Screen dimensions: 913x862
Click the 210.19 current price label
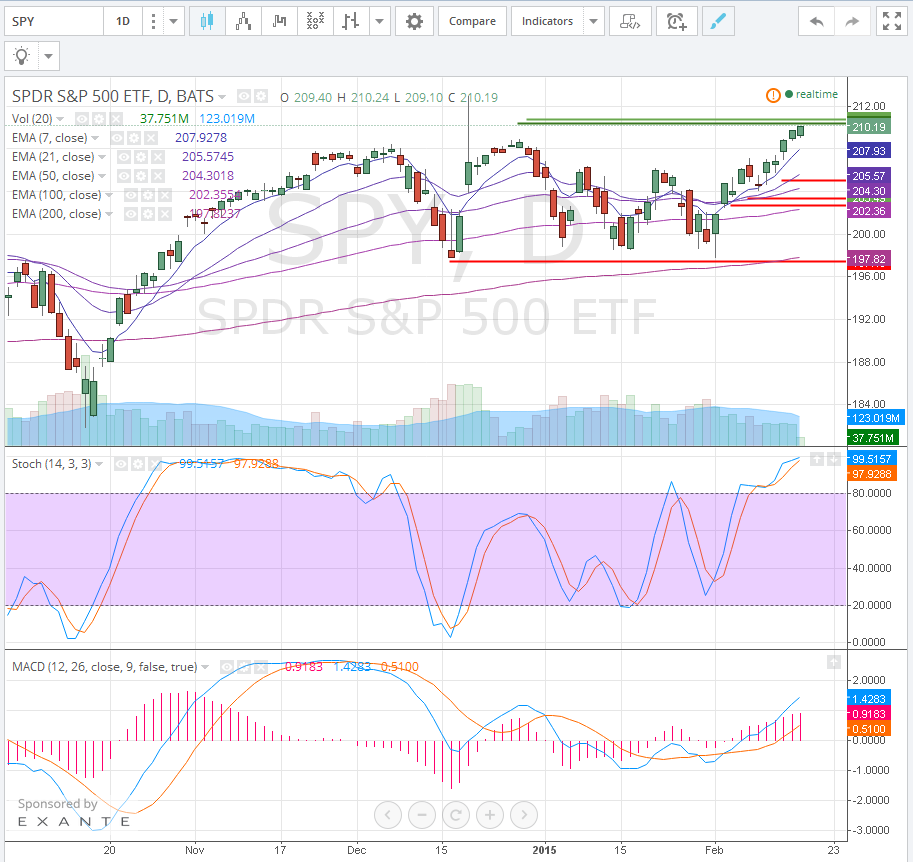pyautogui.click(x=869, y=127)
